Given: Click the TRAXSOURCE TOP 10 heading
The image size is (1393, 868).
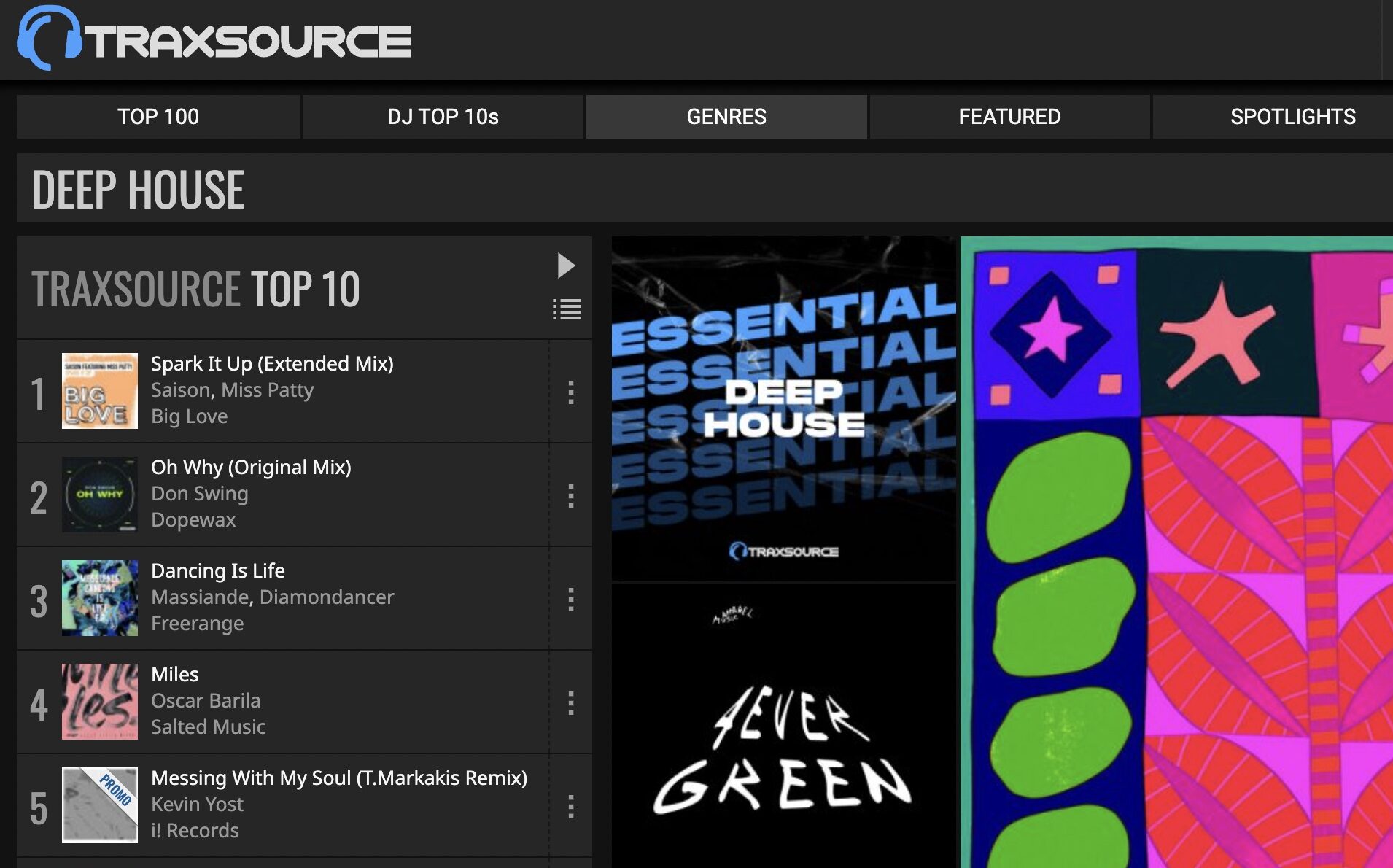Looking at the screenshot, I should [195, 289].
